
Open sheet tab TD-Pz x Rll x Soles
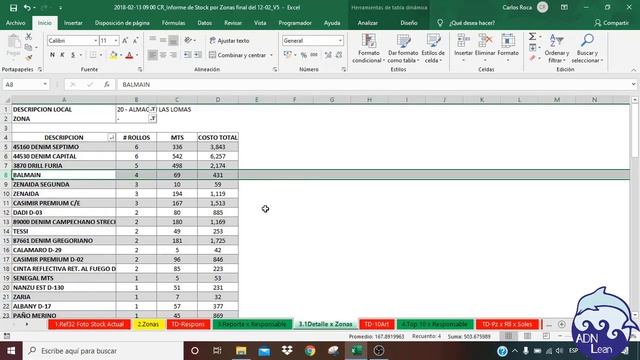[507, 324]
